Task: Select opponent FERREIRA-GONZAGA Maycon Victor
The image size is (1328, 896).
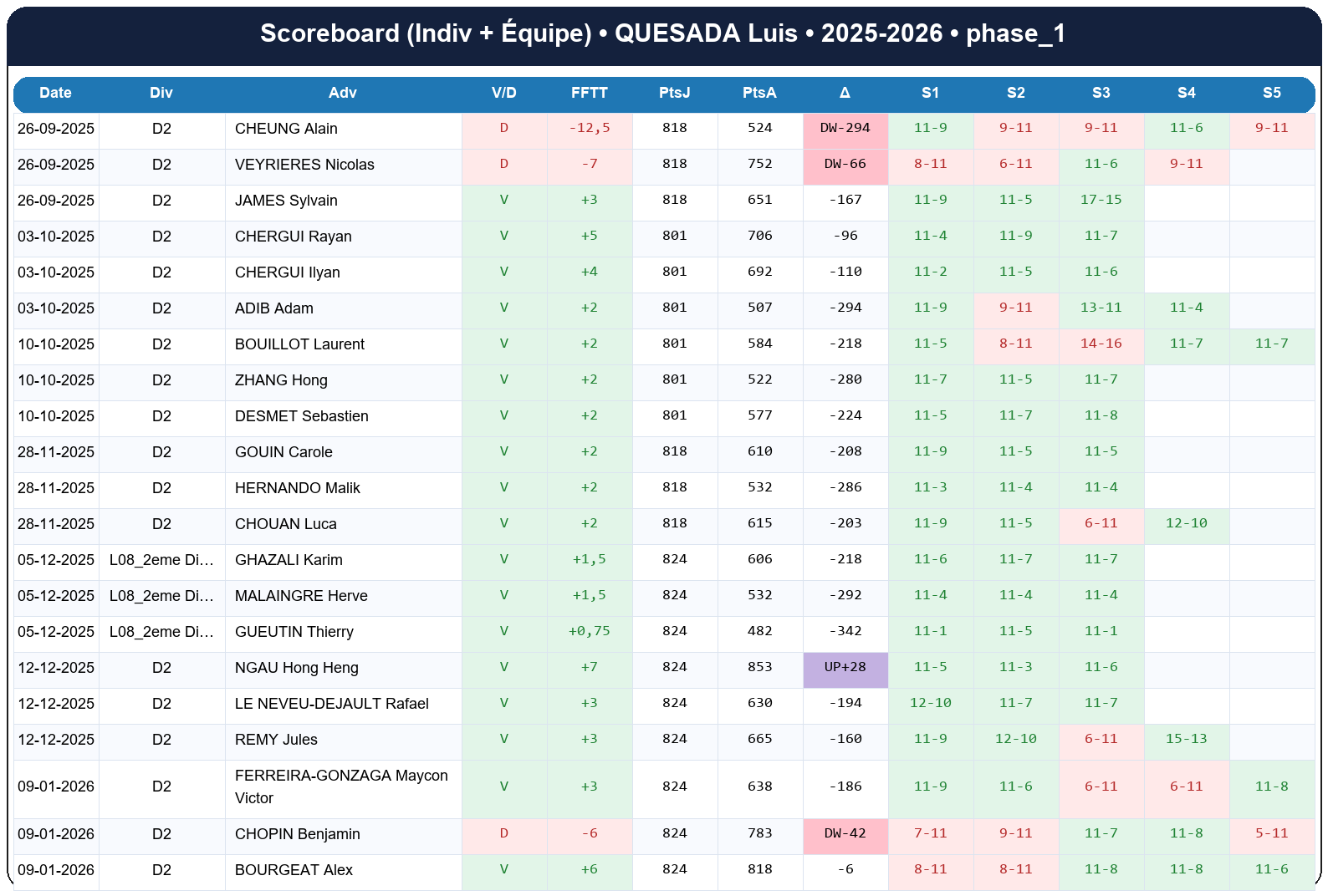Action: tap(341, 787)
